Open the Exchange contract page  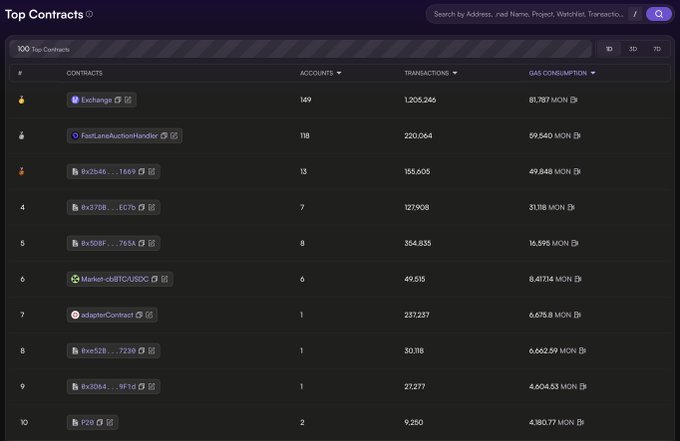pos(96,100)
